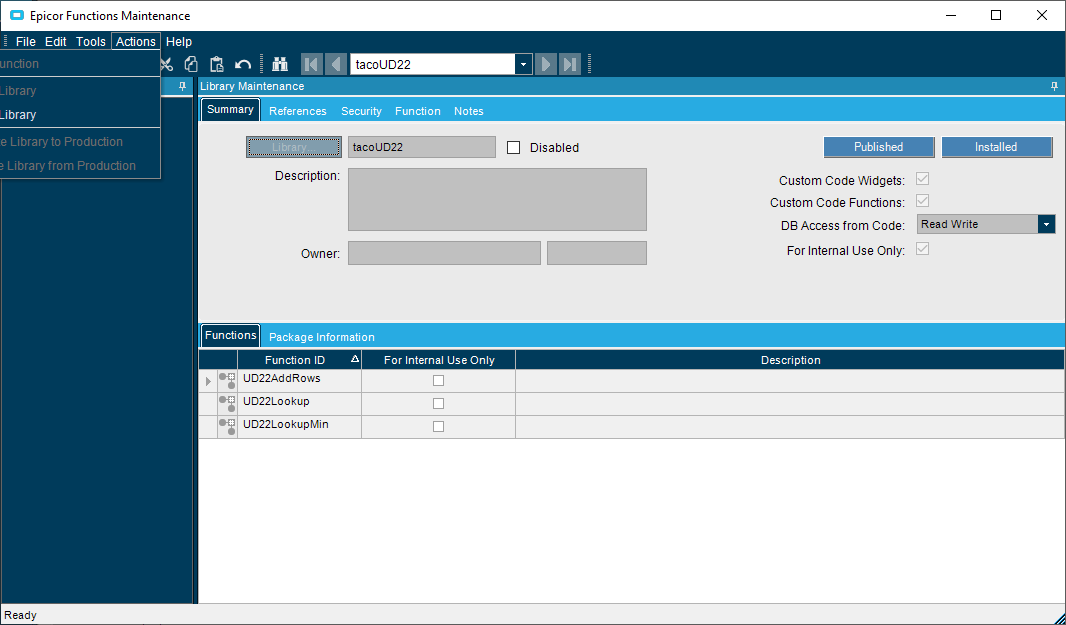Screen dimensions: 1066x625
Task: Click the Undo arrow icon
Action: click(243, 65)
